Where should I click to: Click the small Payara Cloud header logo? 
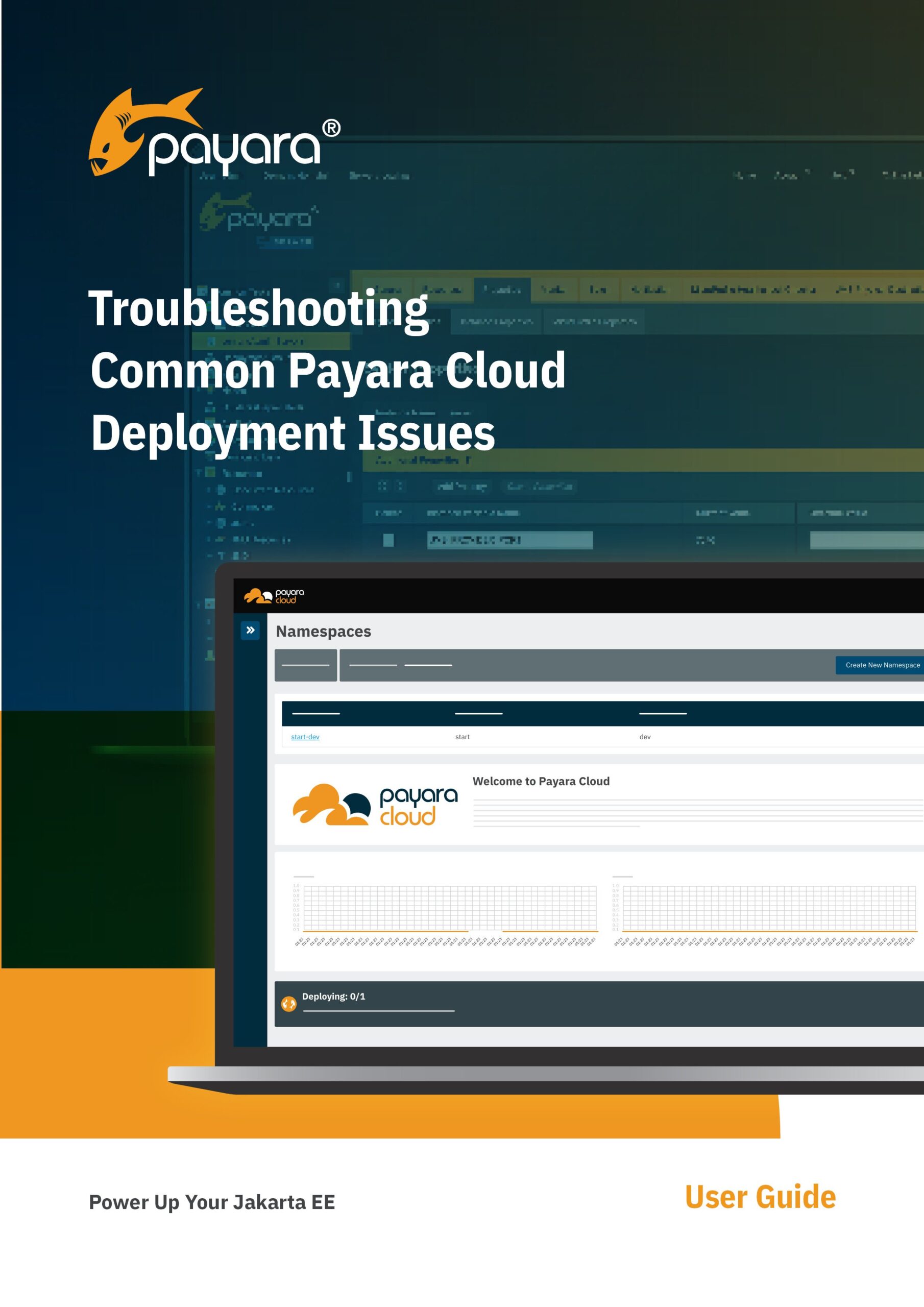pos(274,596)
